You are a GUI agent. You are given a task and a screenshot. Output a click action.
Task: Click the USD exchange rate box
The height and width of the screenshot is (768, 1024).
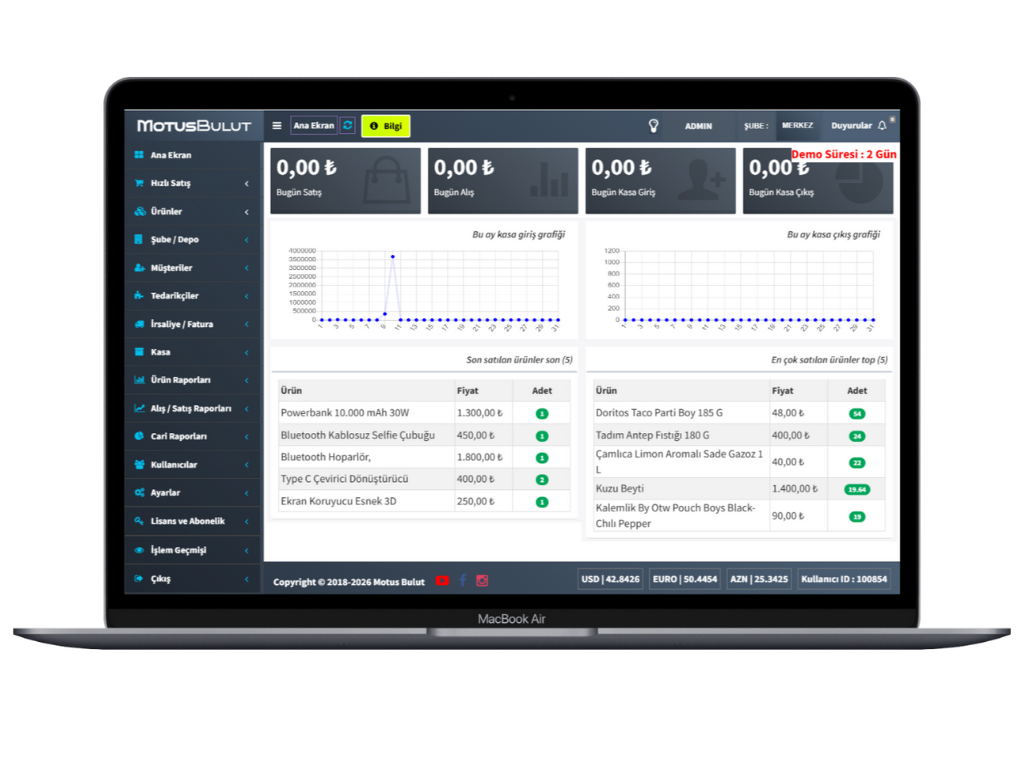point(609,579)
